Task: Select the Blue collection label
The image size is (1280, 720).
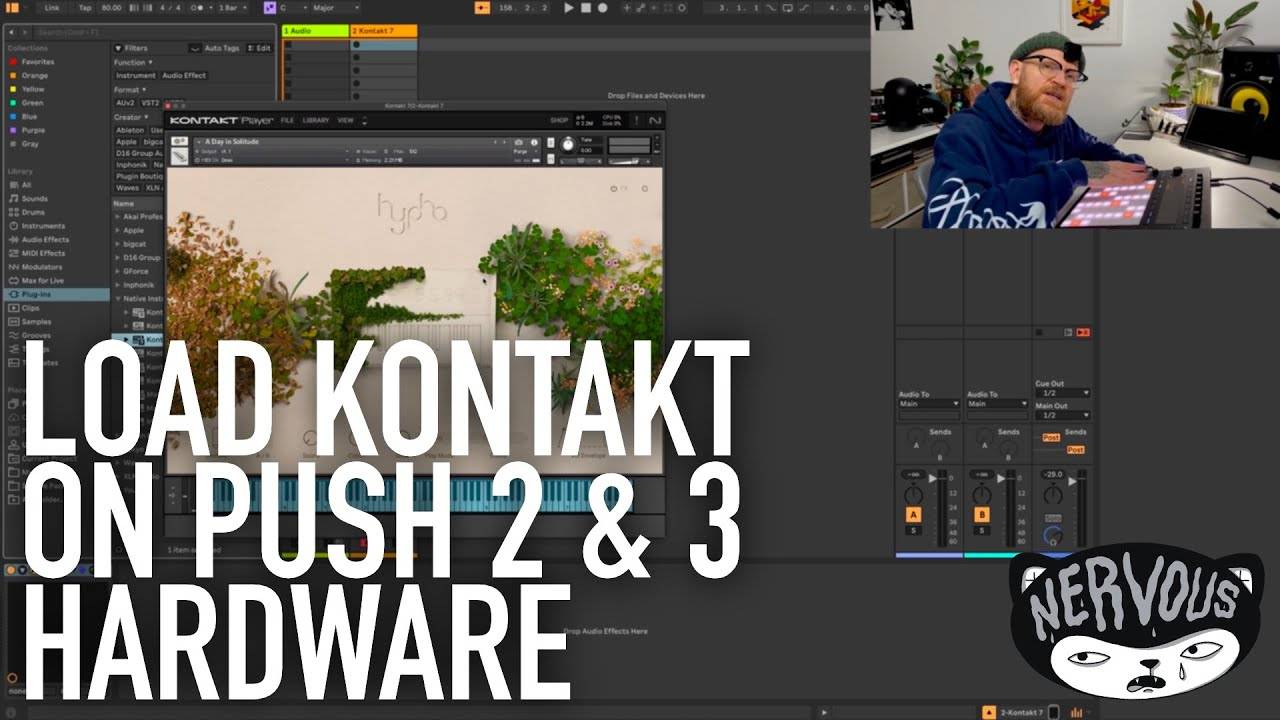Action: coord(29,116)
